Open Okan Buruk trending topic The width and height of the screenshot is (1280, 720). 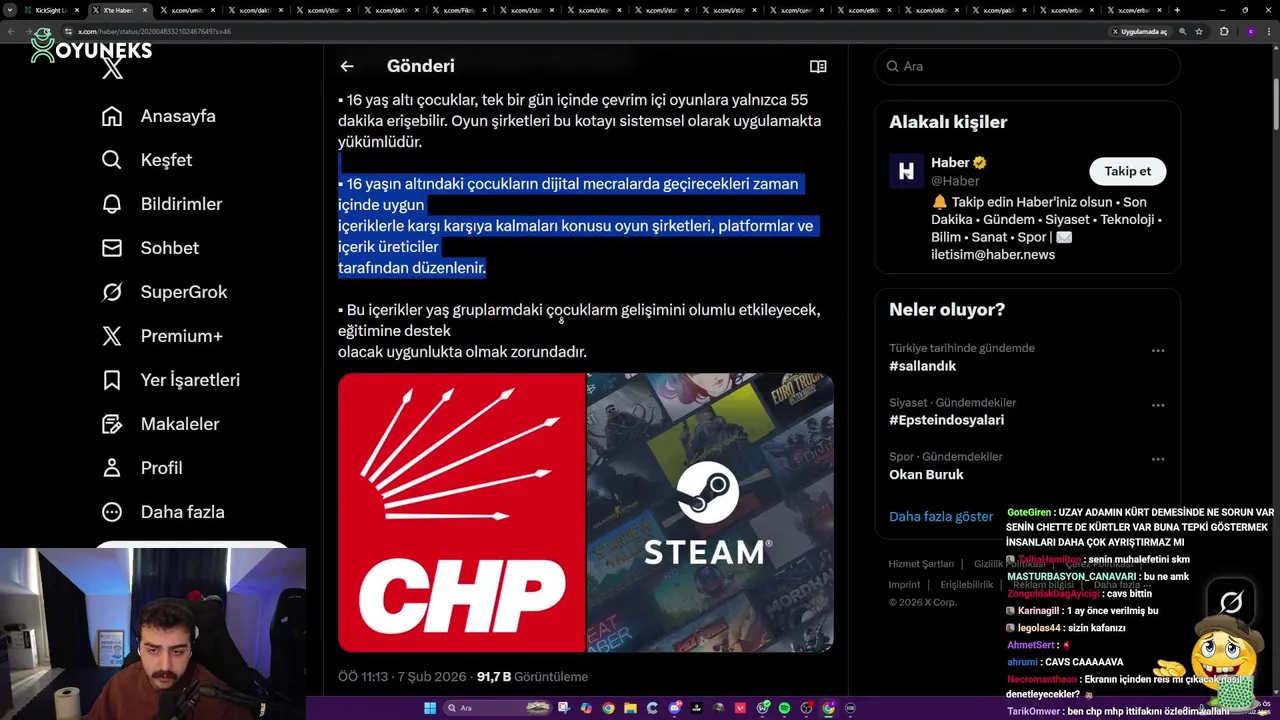click(926, 474)
